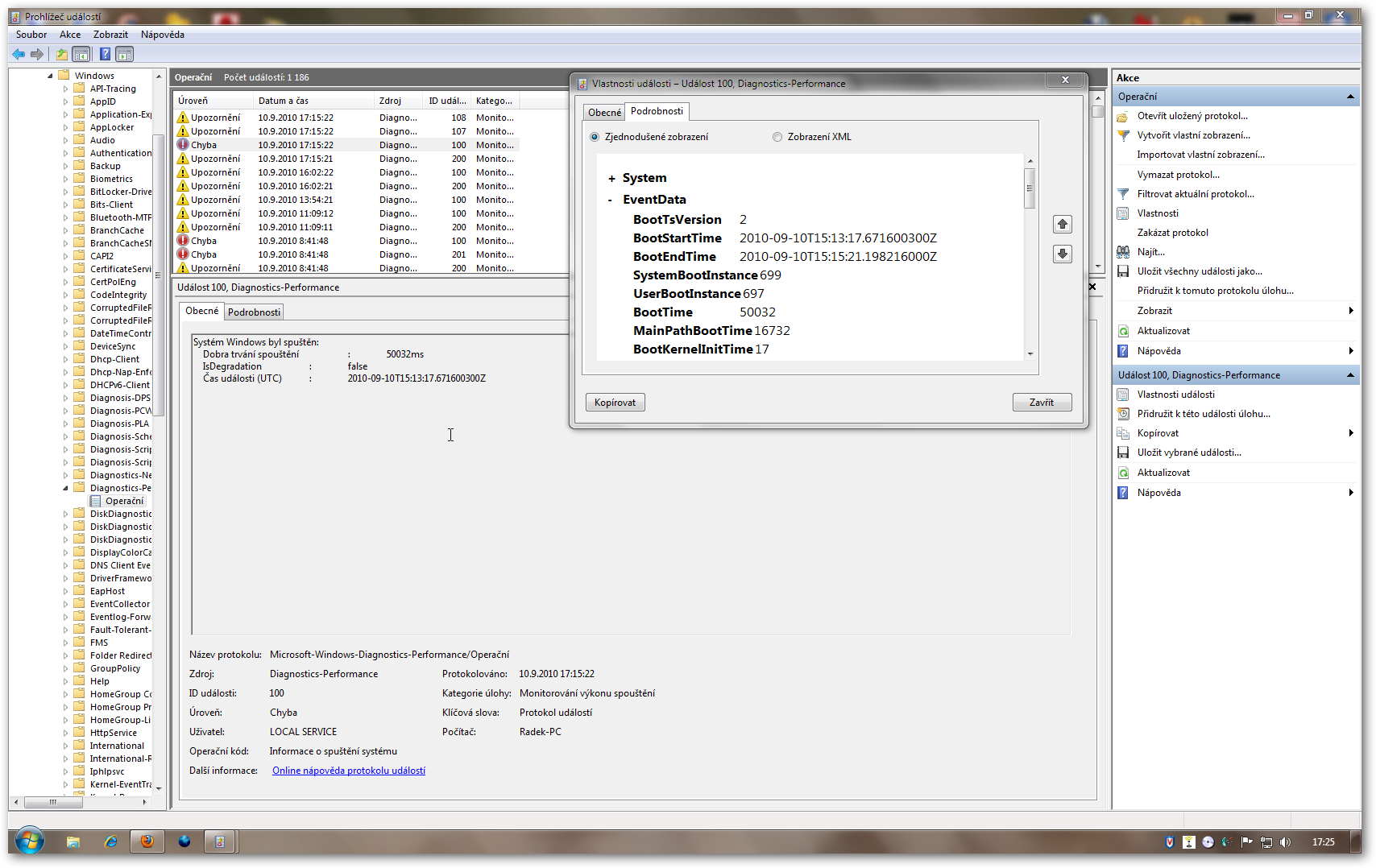This screenshot has width=1376, height=868.
Task: Click the down arrow next event button
Action: pyautogui.click(x=1062, y=254)
